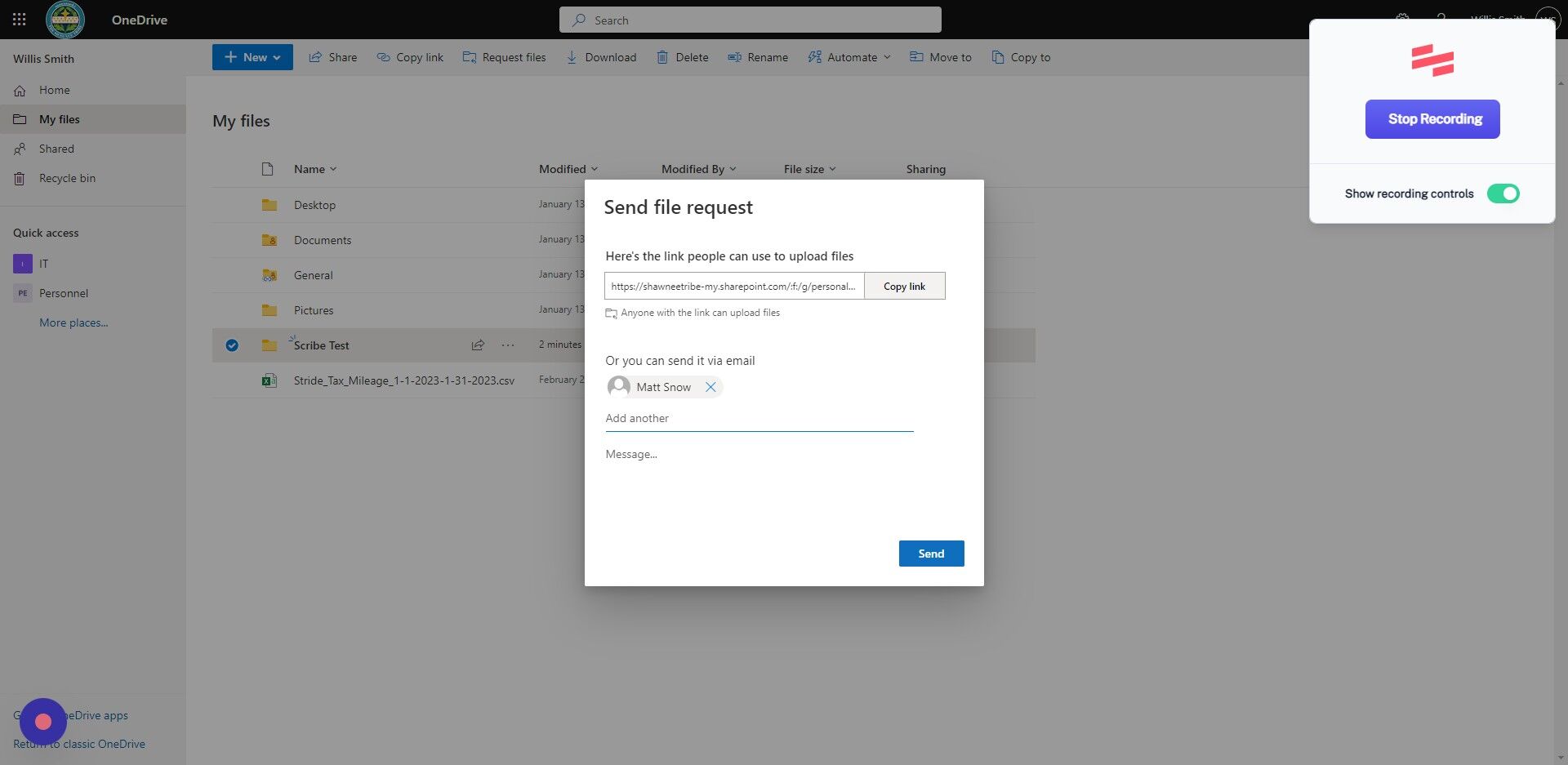Click the Share icon in the toolbar

317,57
